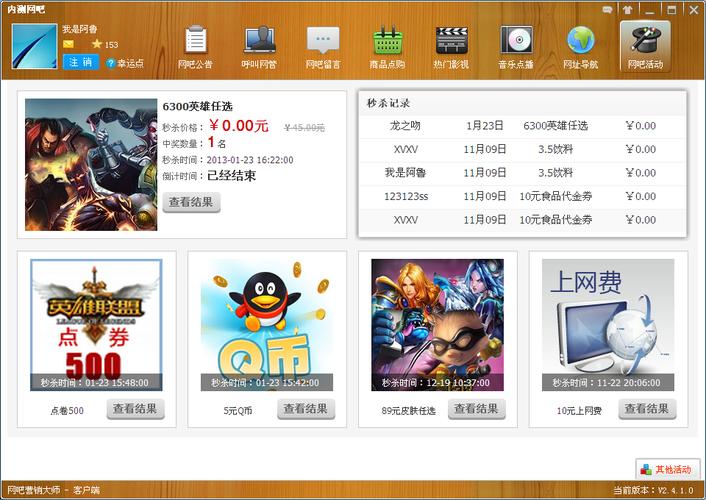
Task: Open 其他活动 other activities button
Action: (x=668, y=469)
